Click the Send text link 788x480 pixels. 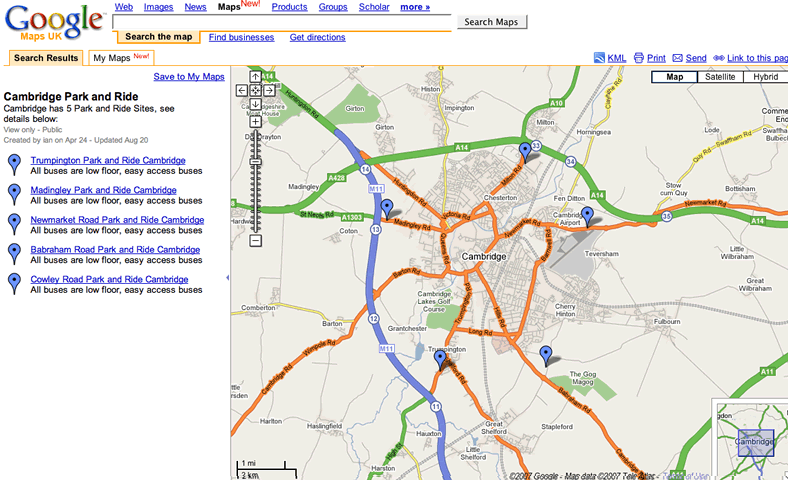coord(696,58)
